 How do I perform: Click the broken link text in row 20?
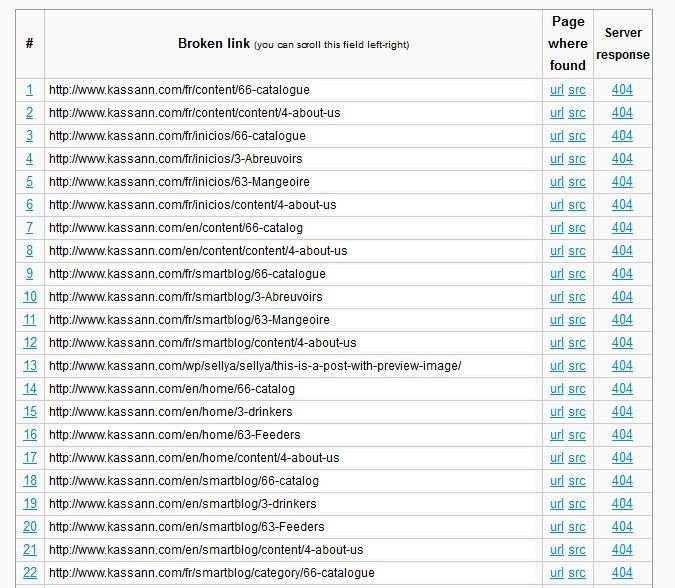click(186, 527)
